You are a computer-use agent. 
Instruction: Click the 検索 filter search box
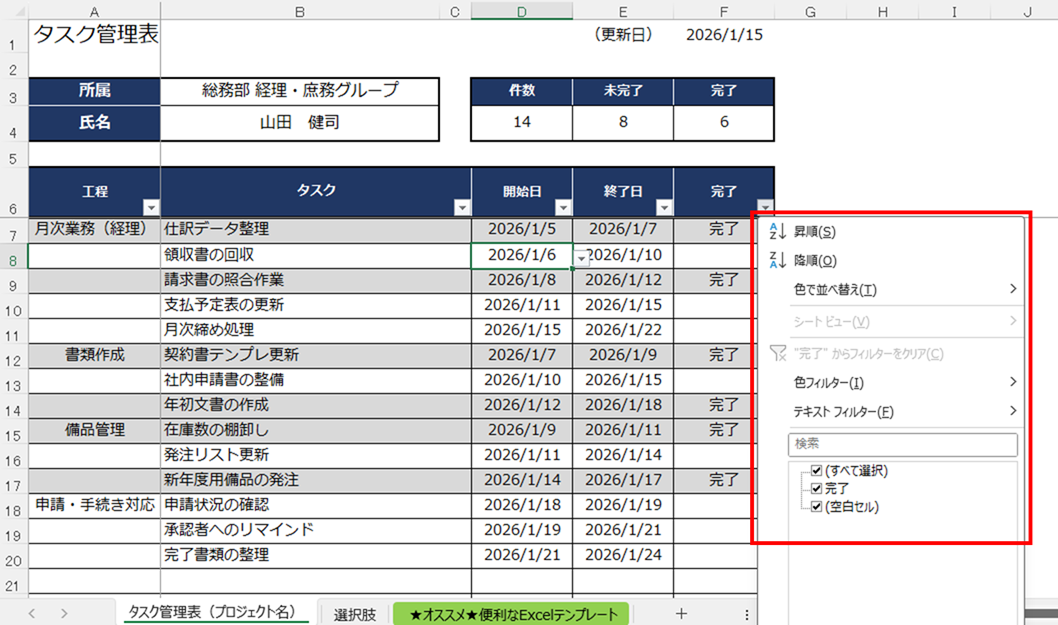tap(902, 444)
